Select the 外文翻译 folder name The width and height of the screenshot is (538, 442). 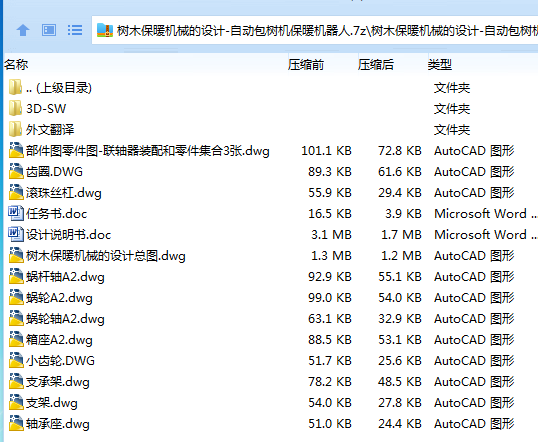coord(50,130)
